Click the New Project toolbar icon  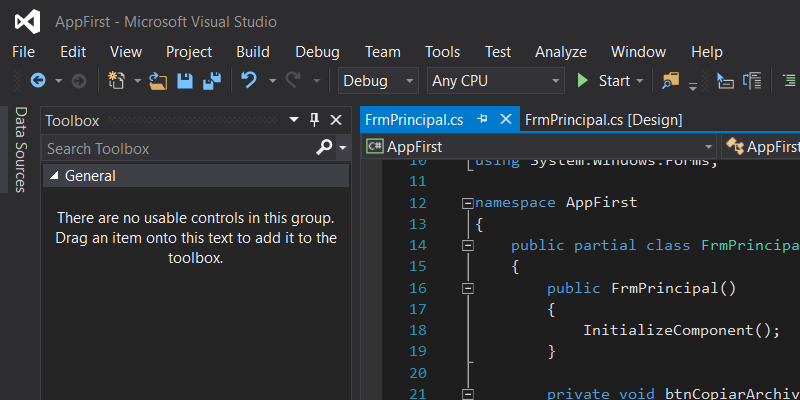point(116,81)
